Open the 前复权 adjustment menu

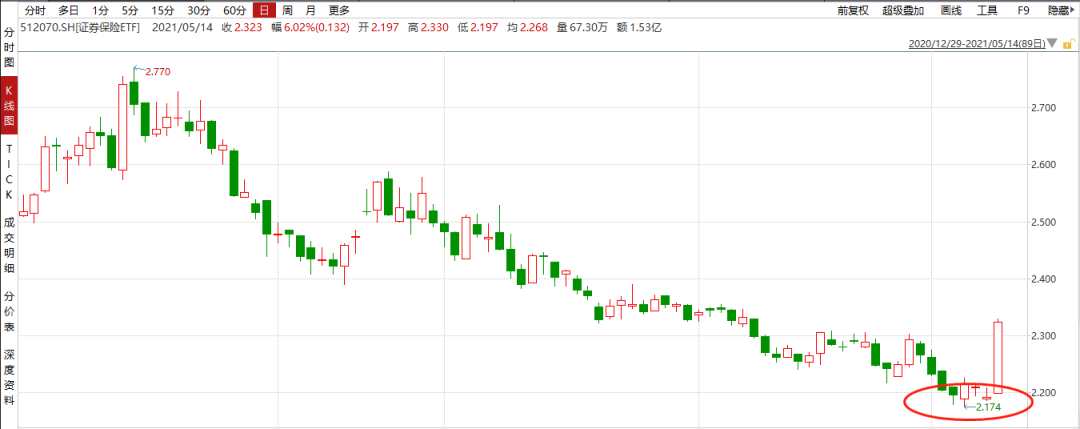pyautogui.click(x=853, y=10)
